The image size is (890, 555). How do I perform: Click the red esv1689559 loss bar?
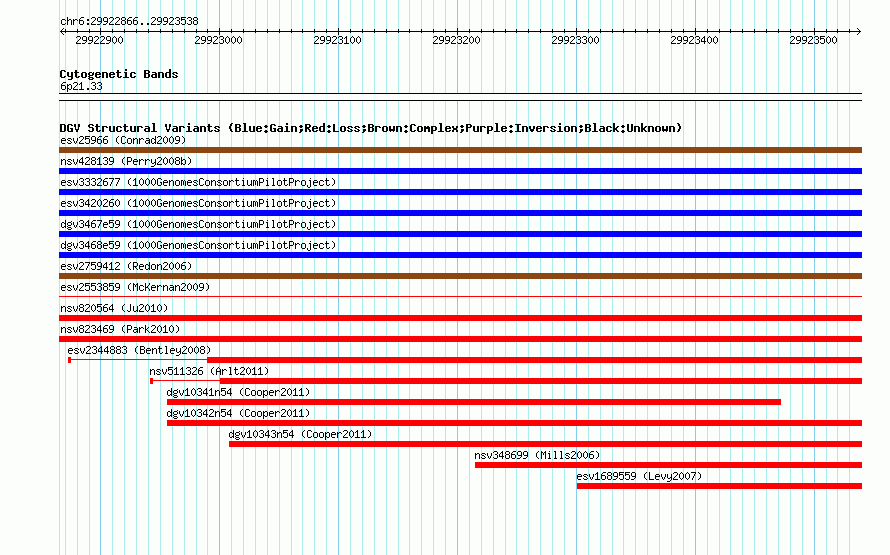[719, 486]
